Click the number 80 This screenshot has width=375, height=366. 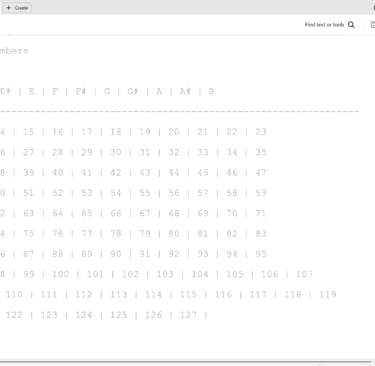174,234
